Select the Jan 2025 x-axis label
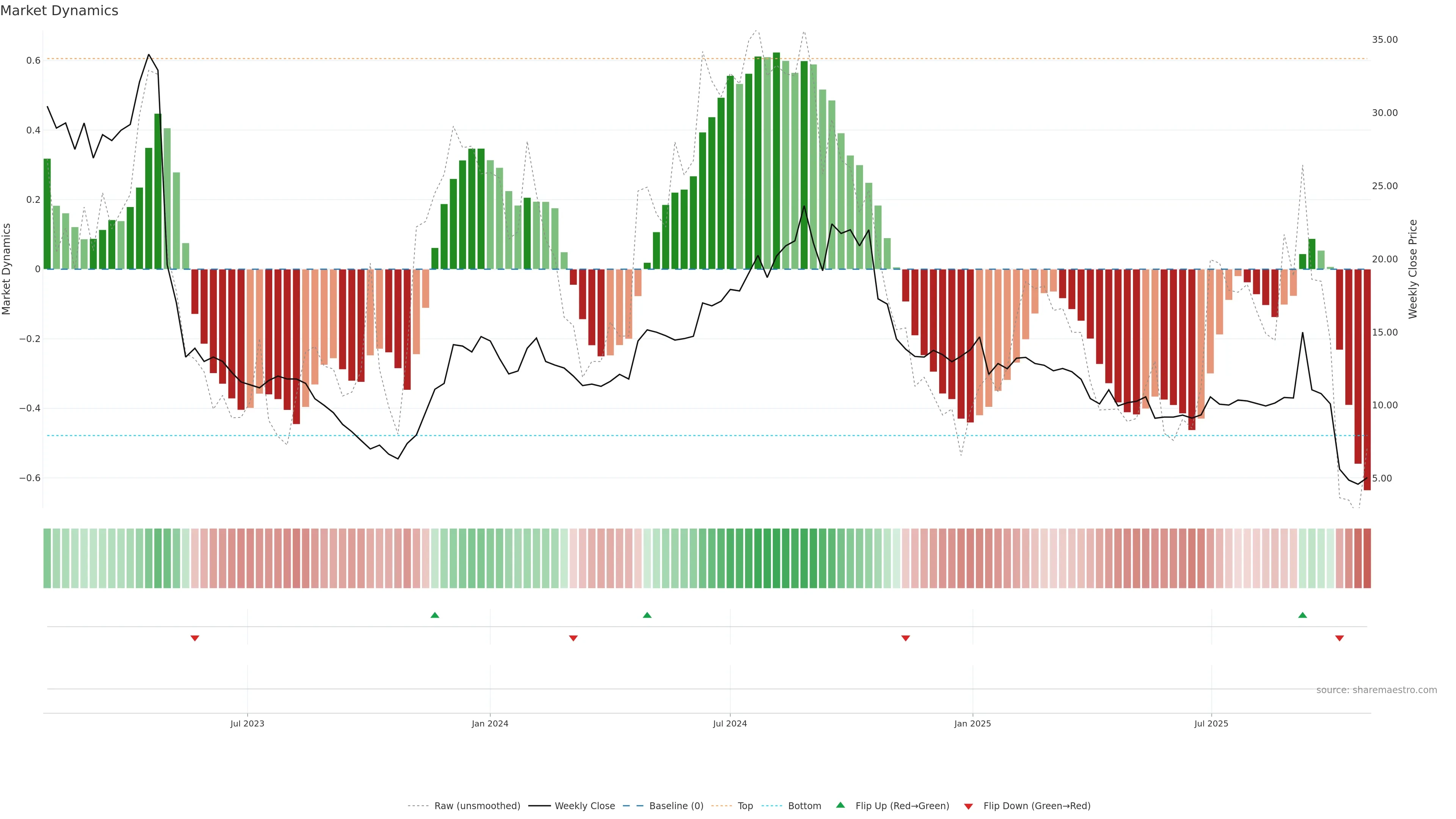 (972, 723)
